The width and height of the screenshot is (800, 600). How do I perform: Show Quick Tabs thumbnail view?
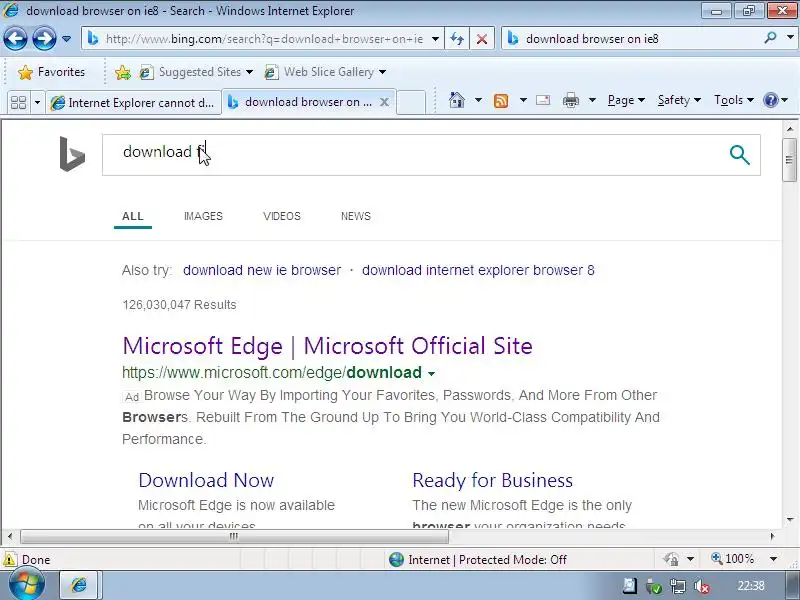[18, 103]
